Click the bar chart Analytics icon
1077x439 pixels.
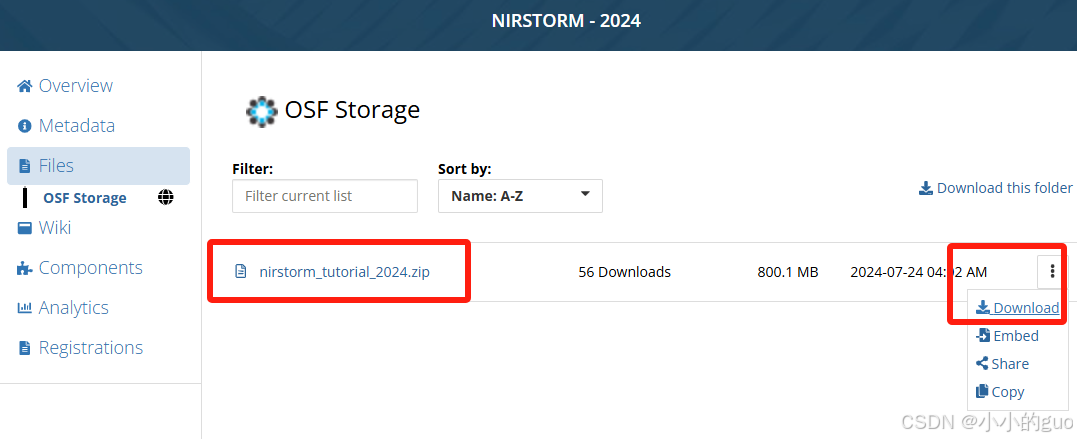click(x=25, y=308)
